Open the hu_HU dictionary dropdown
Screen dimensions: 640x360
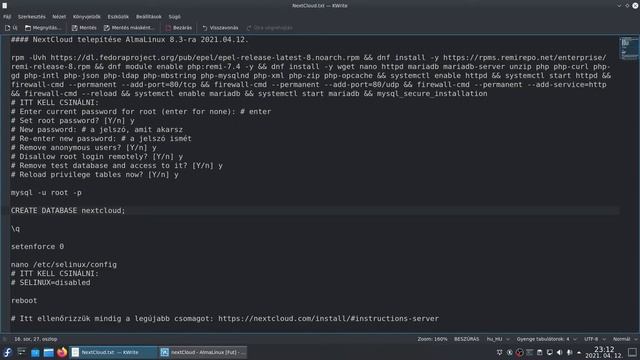(498, 339)
